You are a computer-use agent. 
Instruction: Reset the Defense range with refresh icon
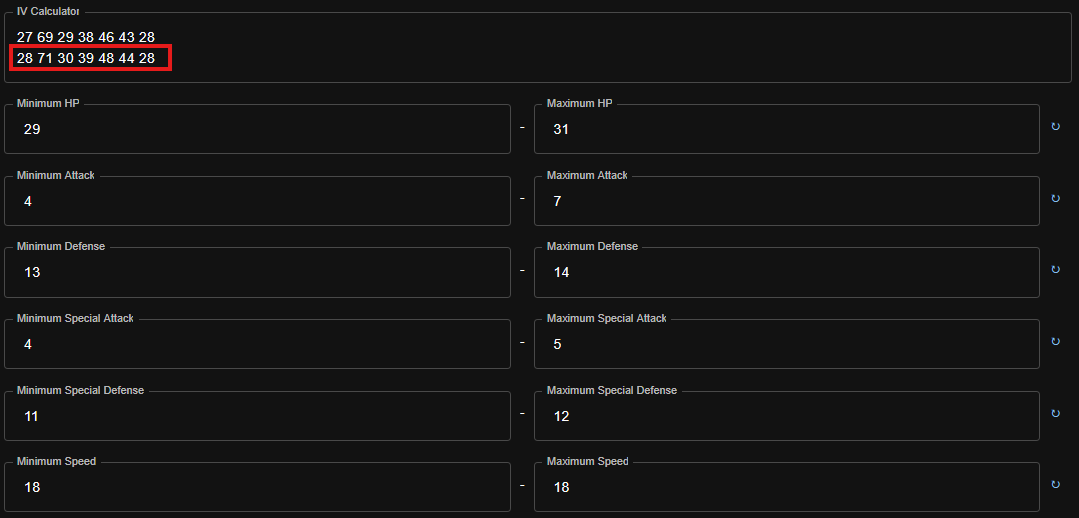click(x=1055, y=270)
